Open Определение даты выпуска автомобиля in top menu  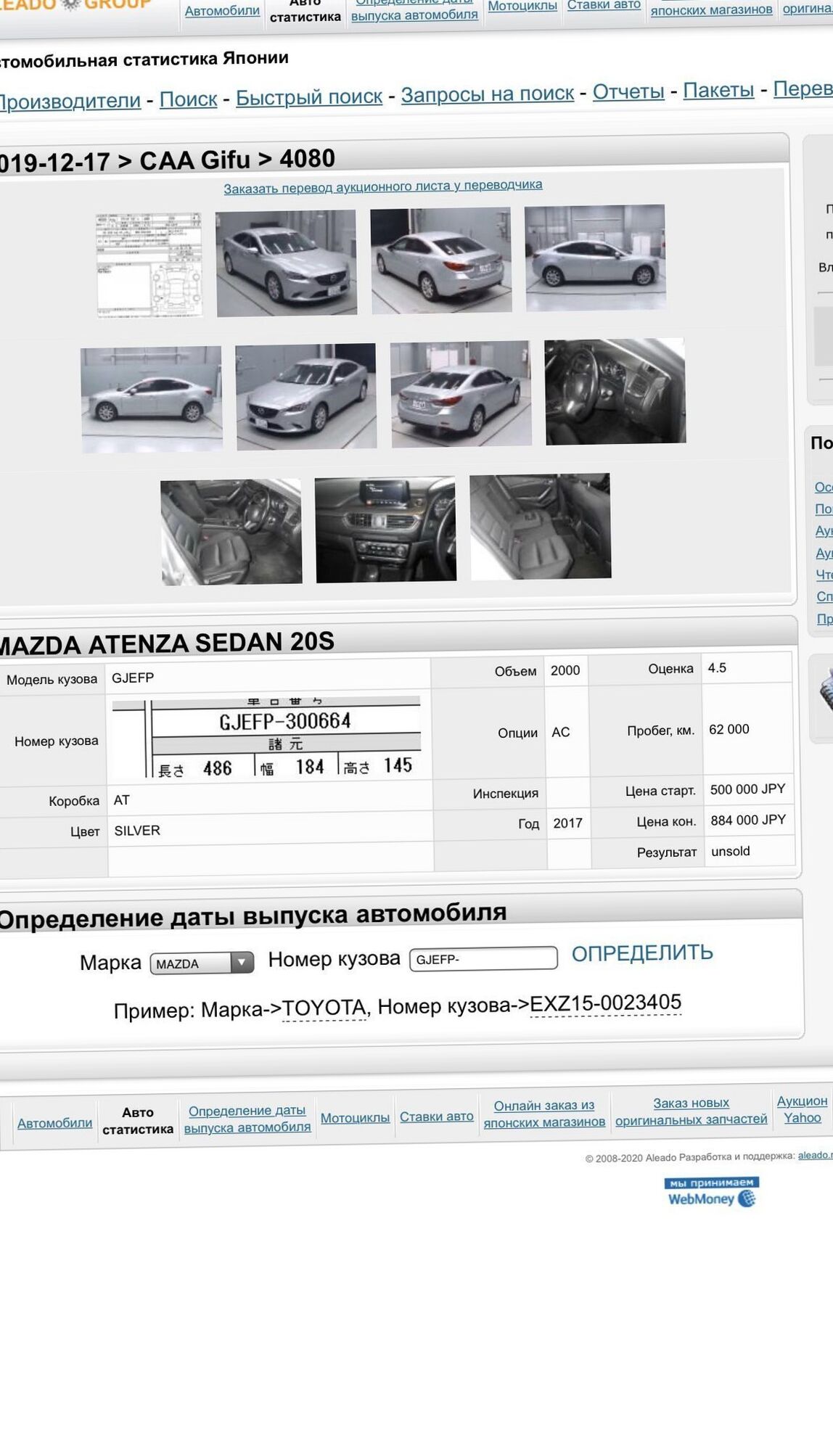414,9
